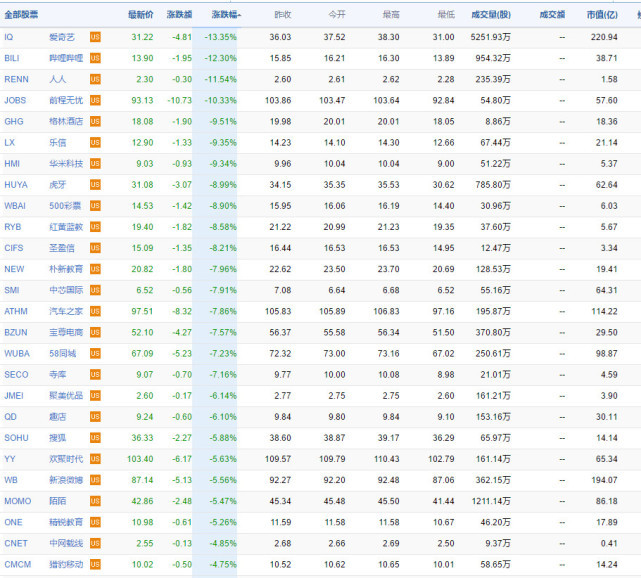Sort by 最新价 column header
Screen dimensions: 641x578
[x=141, y=15]
